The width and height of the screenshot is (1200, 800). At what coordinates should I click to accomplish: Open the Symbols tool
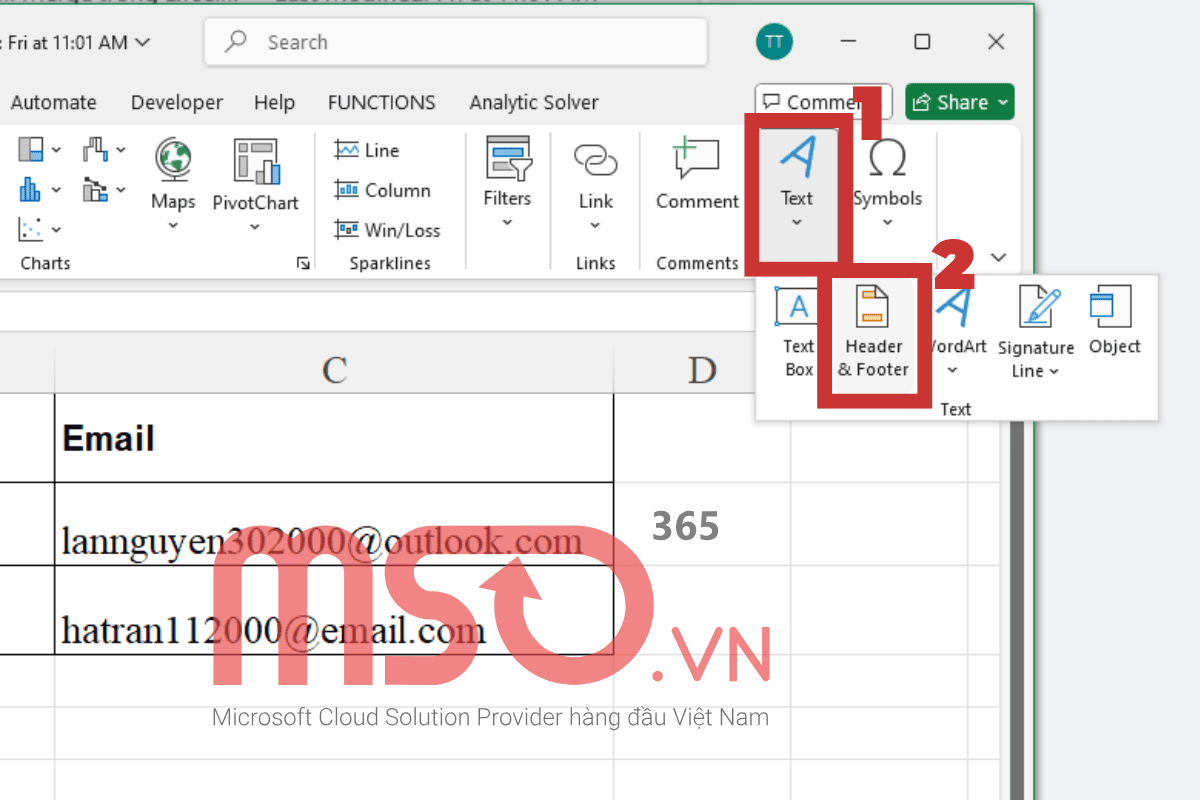click(887, 180)
